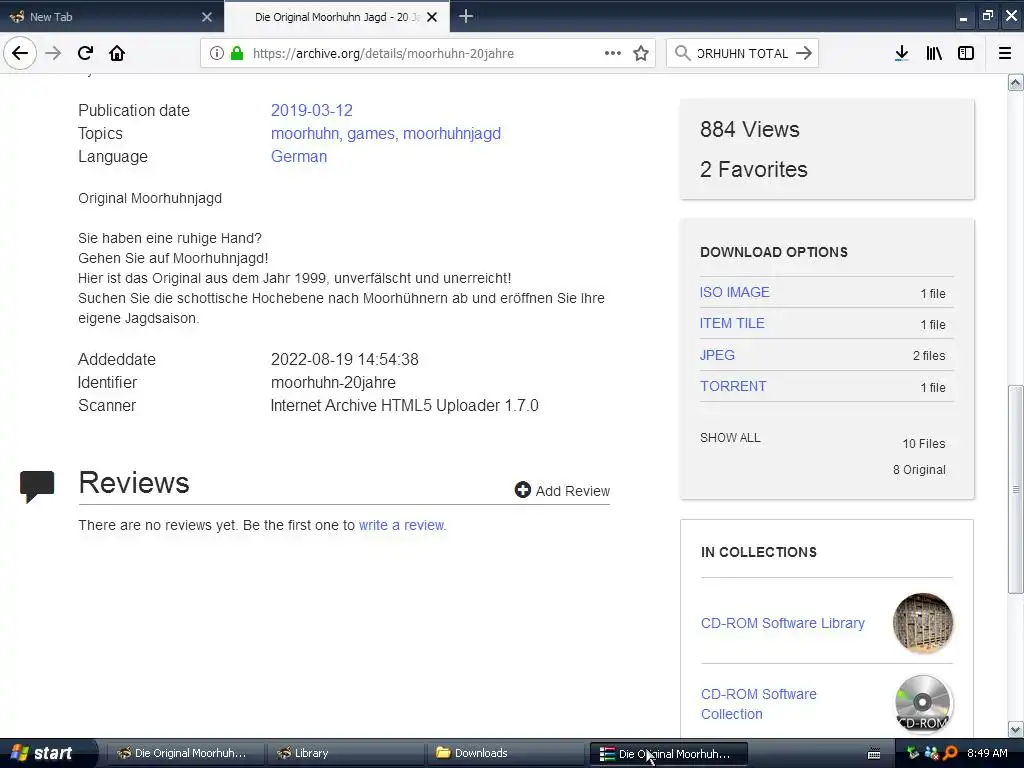Screen dimensions: 1024x768
Task: Open the Library bookshelf icon
Action: [x=934, y=53]
